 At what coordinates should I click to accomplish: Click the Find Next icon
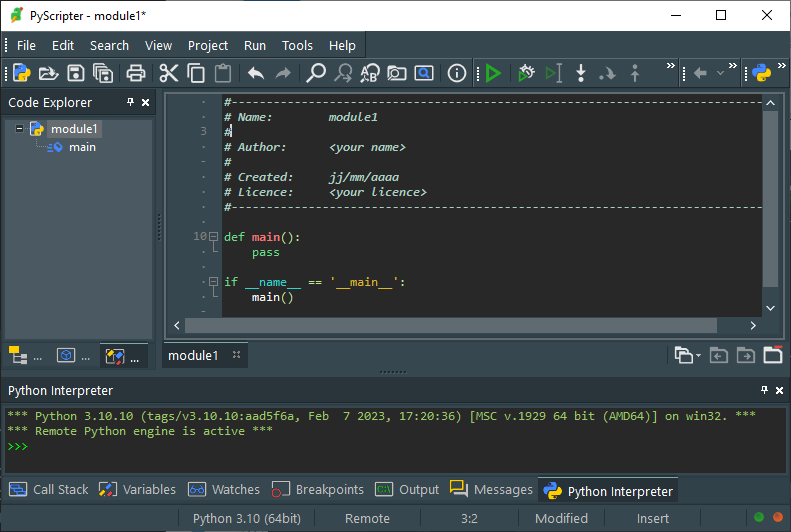click(x=344, y=73)
